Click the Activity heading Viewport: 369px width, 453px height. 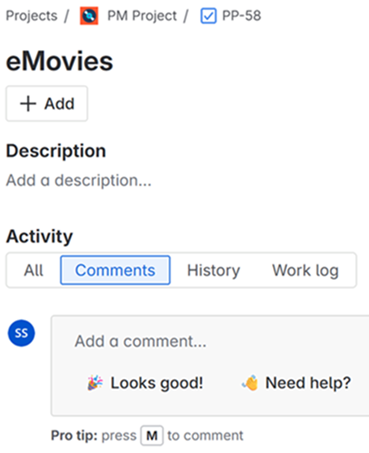coord(39,236)
